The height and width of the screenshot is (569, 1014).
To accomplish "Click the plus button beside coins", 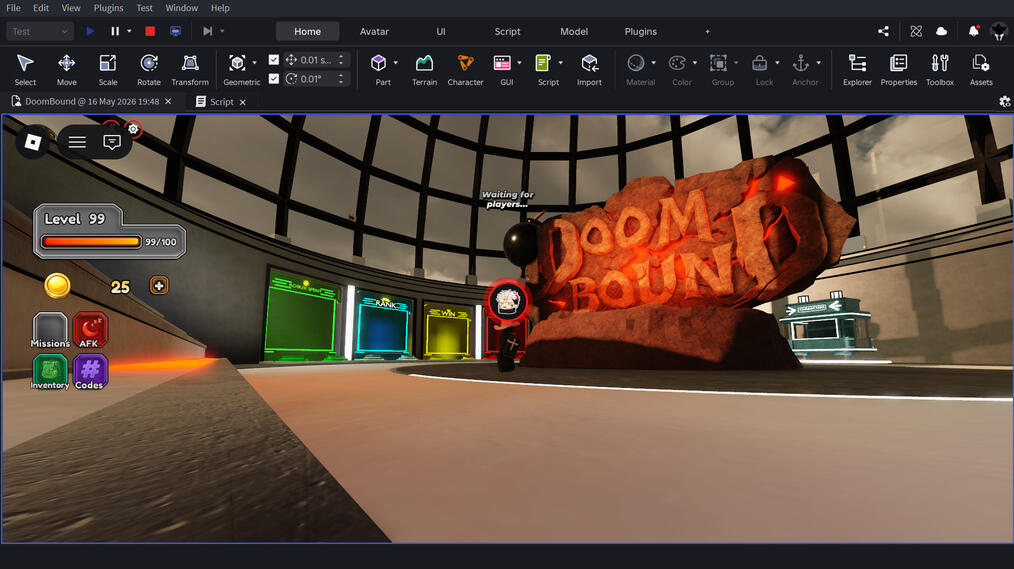I will tap(159, 285).
